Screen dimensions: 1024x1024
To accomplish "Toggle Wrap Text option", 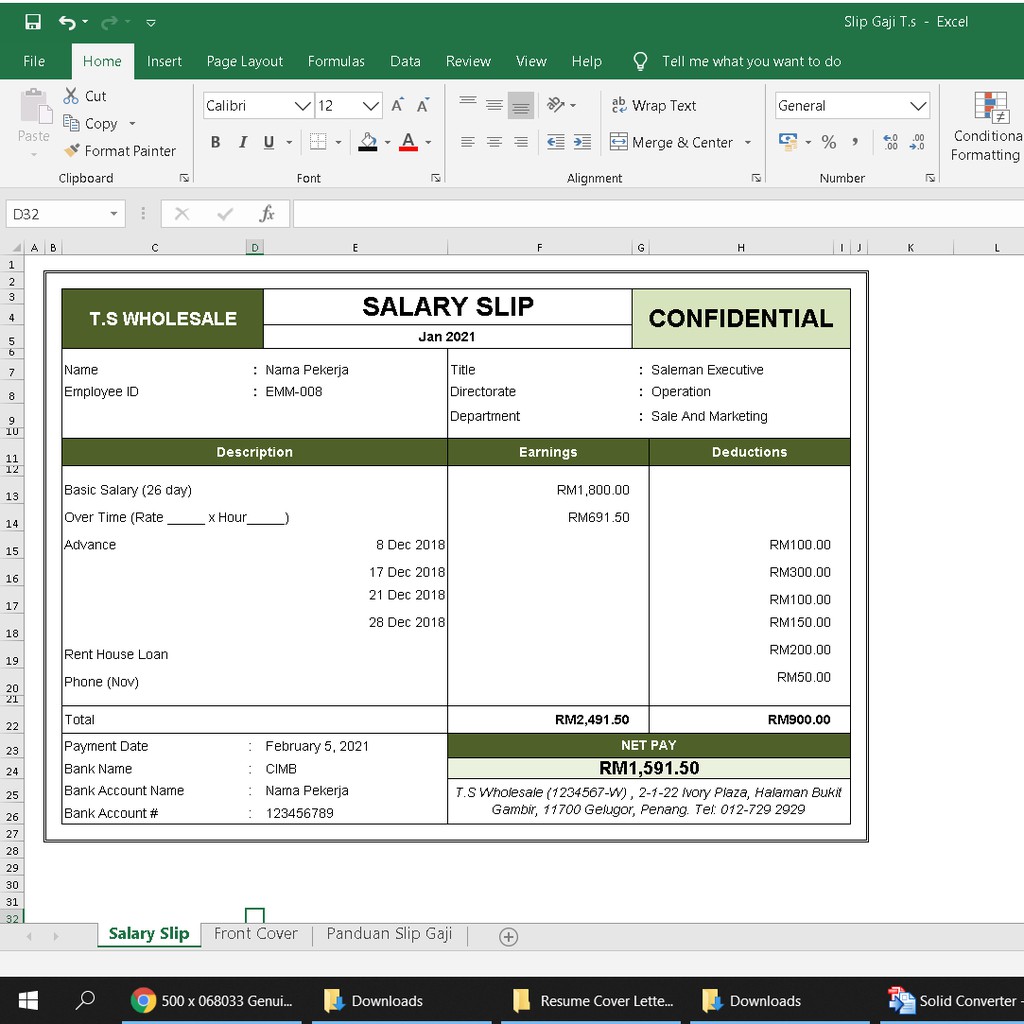I will [x=653, y=106].
